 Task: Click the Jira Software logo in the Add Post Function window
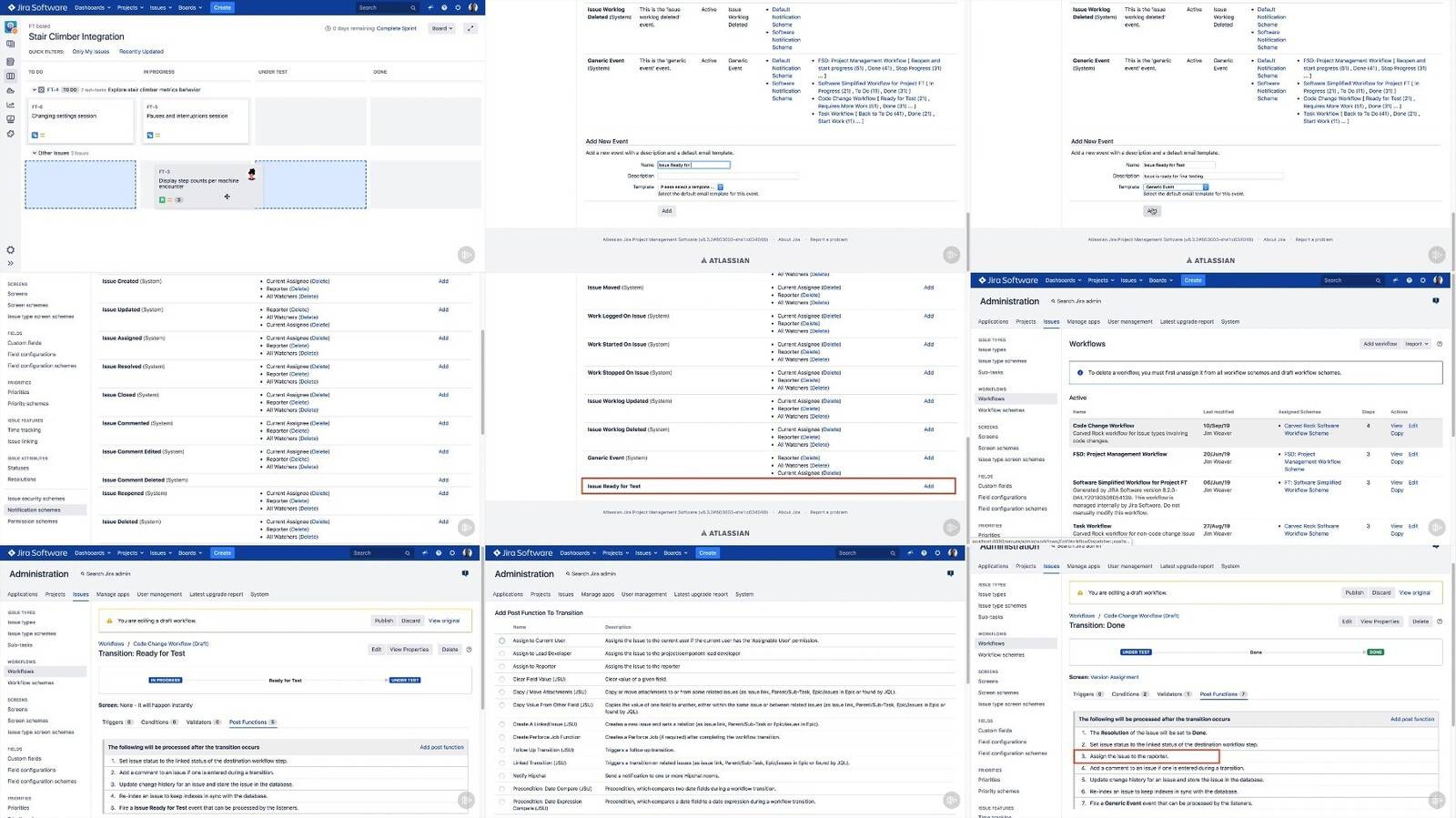[x=522, y=553]
